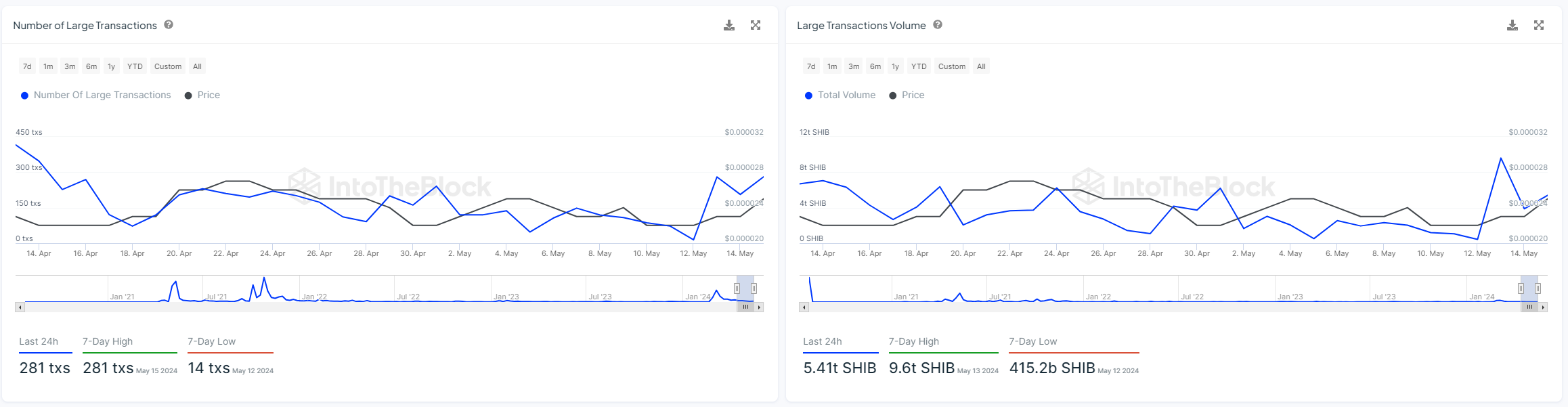Switch to 7-Day High tab under left chart
Screen dimensions: 1568x407
tap(108, 342)
